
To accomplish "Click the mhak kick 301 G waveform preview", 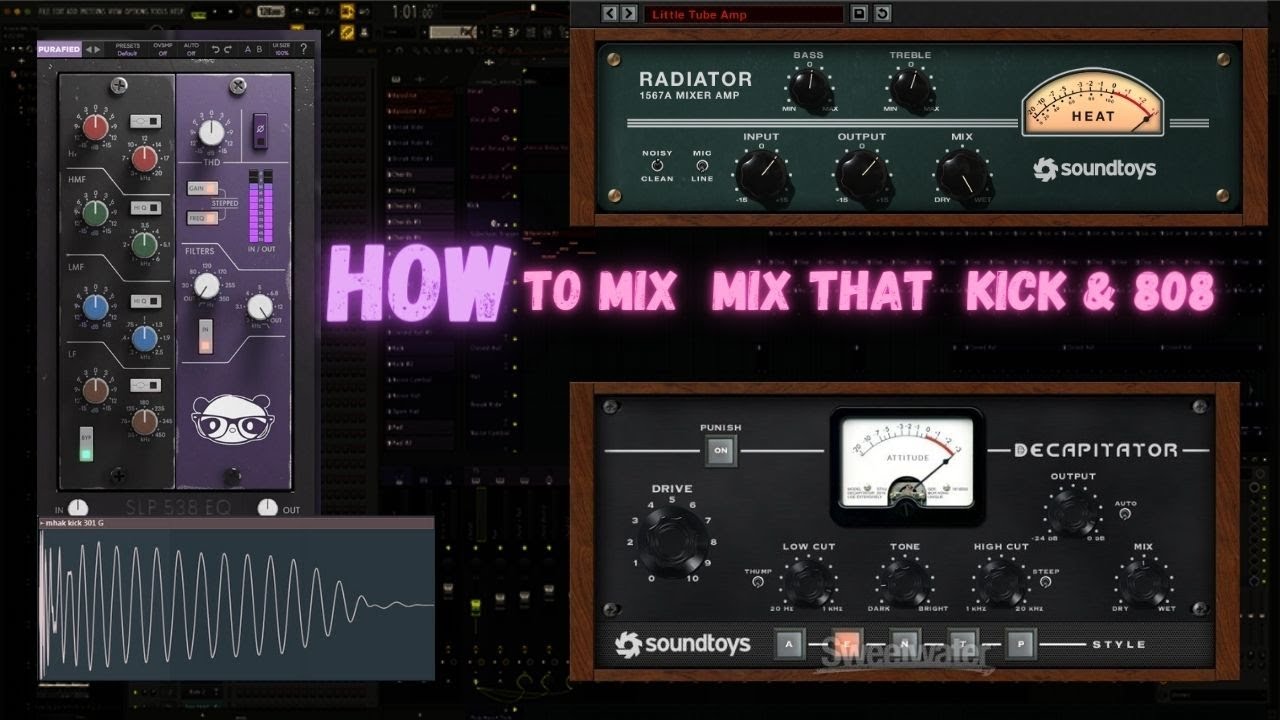I will (x=237, y=604).
